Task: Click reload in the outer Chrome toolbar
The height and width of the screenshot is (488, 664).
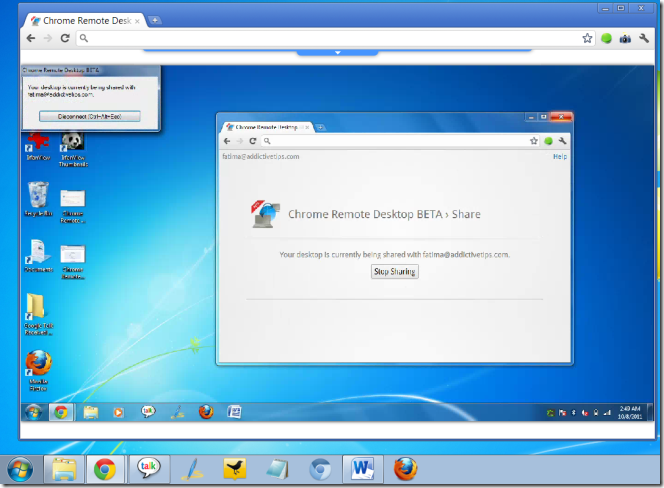Action: (65, 38)
